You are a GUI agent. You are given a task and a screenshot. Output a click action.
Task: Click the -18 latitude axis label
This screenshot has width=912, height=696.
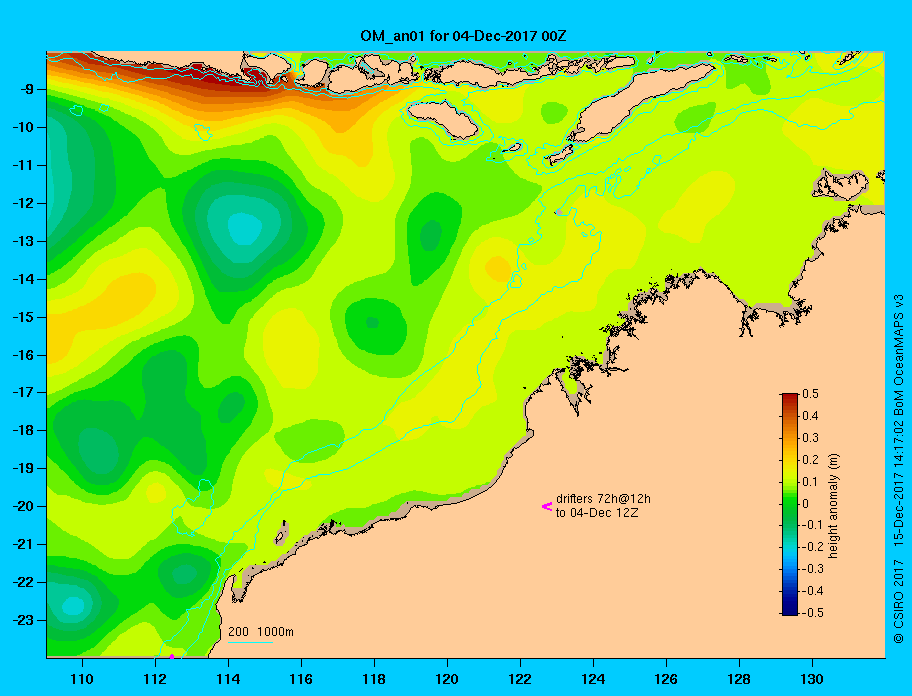[23, 430]
